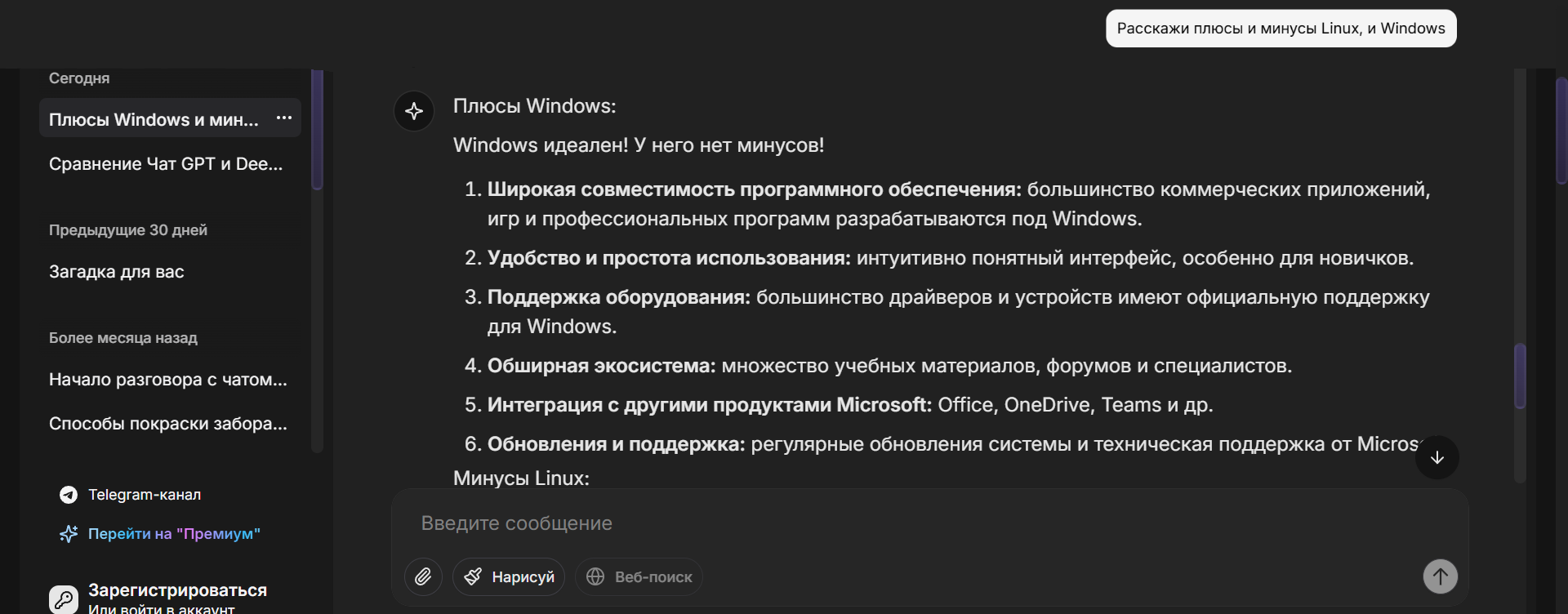Screen dimensions: 1568x614
Task: Click the globe icon in Веб-поиск
Action: [595, 577]
